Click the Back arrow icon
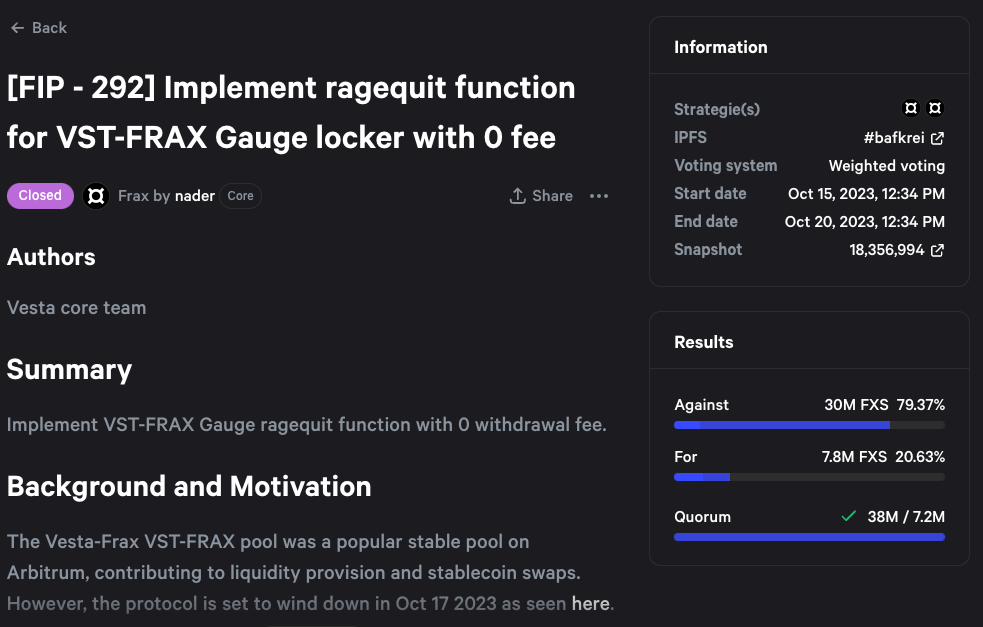The image size is (983, 627). (17, 28)
